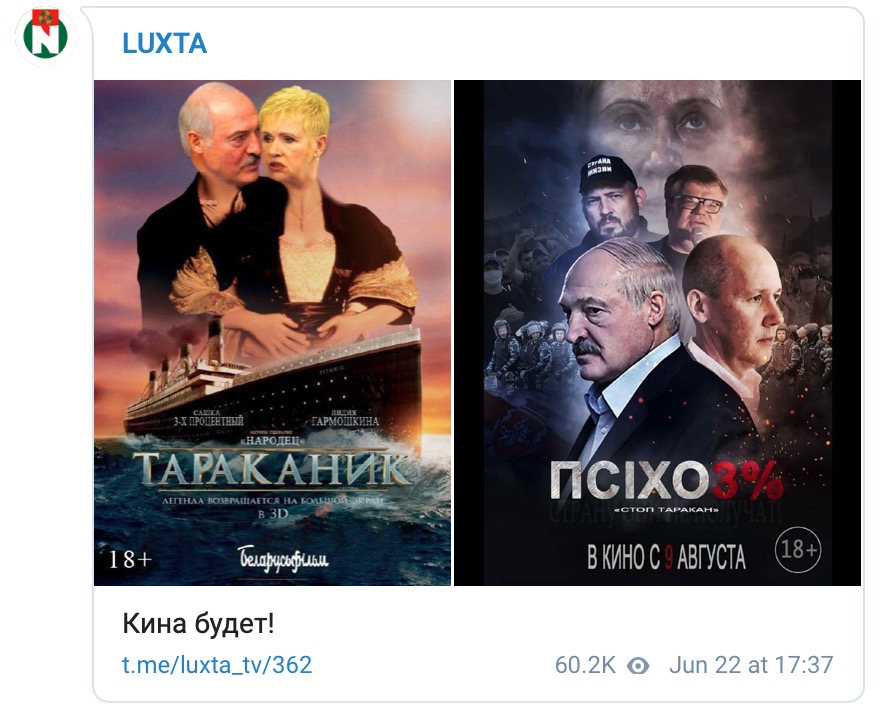Click the LUXTA channel name

165,43
